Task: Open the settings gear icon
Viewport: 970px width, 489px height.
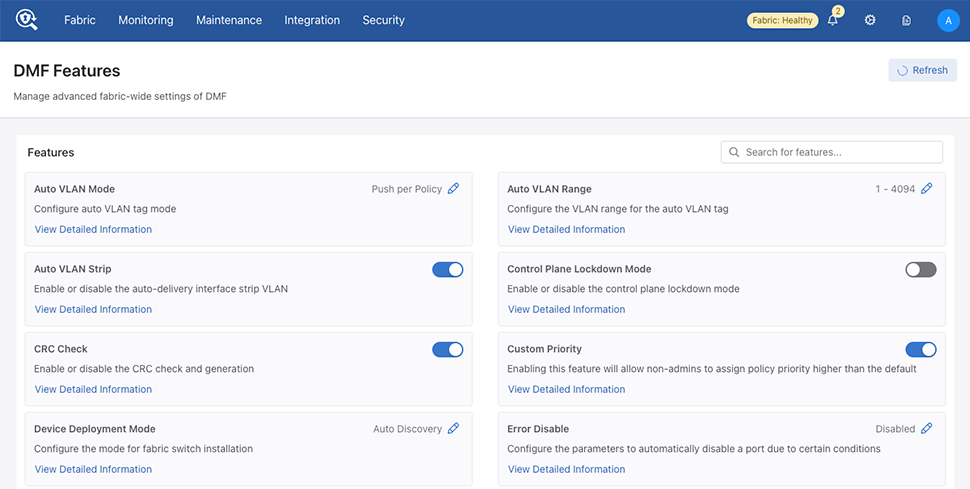Action: coord(870,20)
